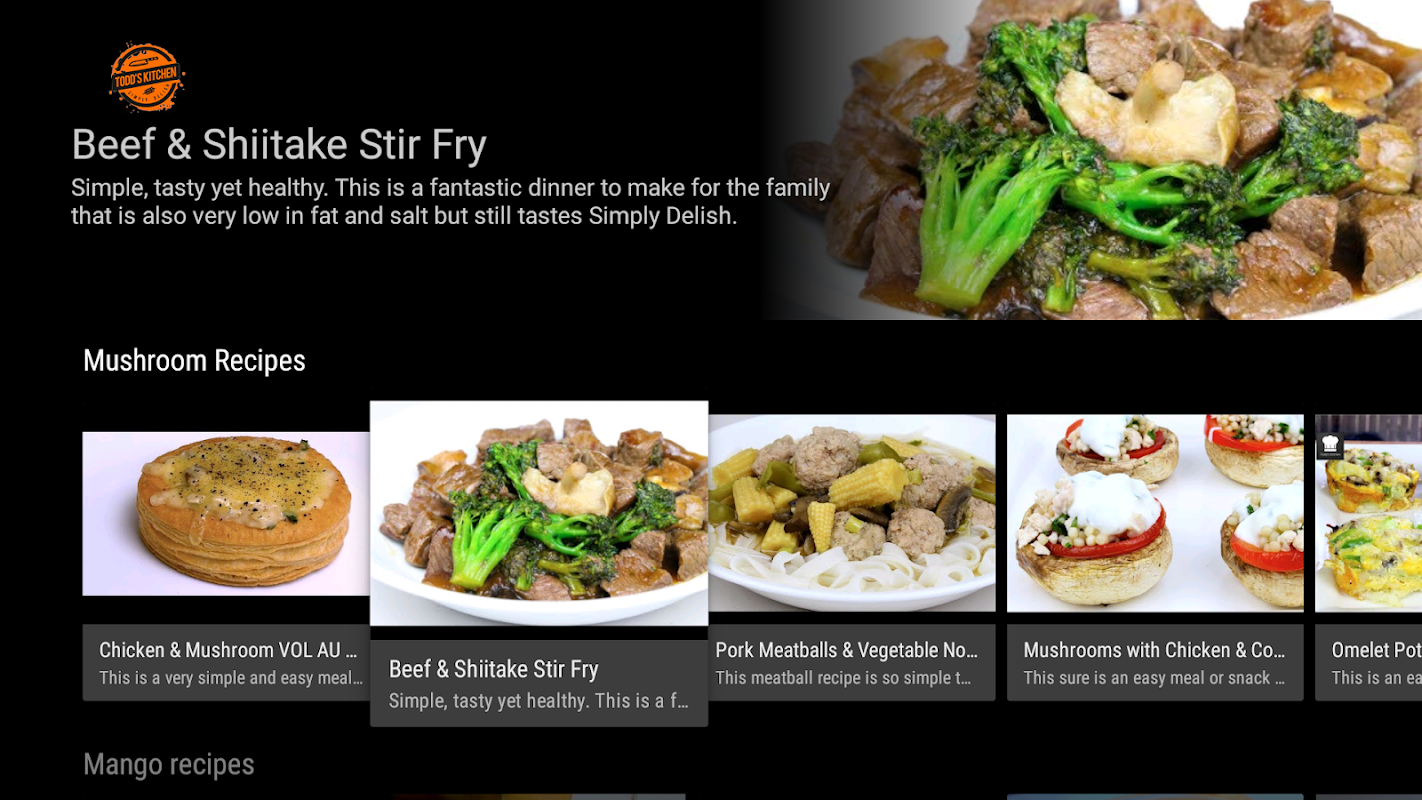This screenshot has height=800, width=1422.
Task: Click the Omelet card title text
Action: [x=1376, y=650]
